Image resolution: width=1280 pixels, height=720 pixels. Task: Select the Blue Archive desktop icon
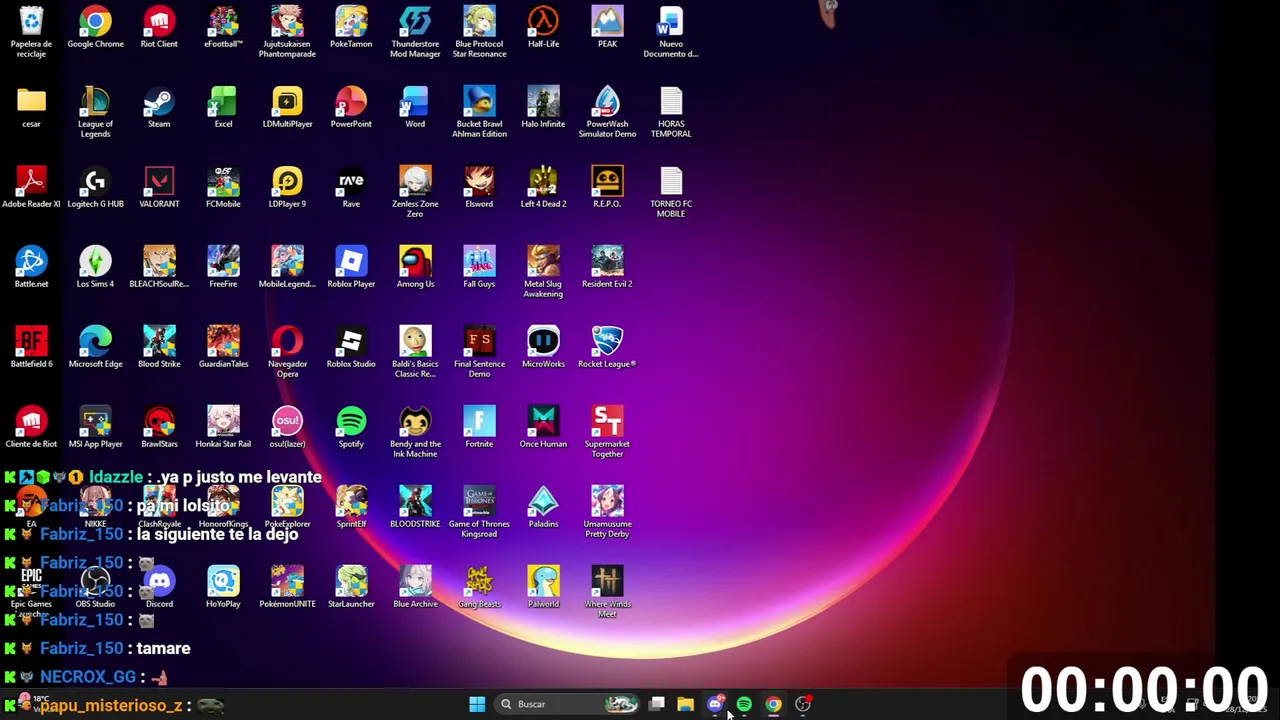pyautogui.click(x=415, y=588)
